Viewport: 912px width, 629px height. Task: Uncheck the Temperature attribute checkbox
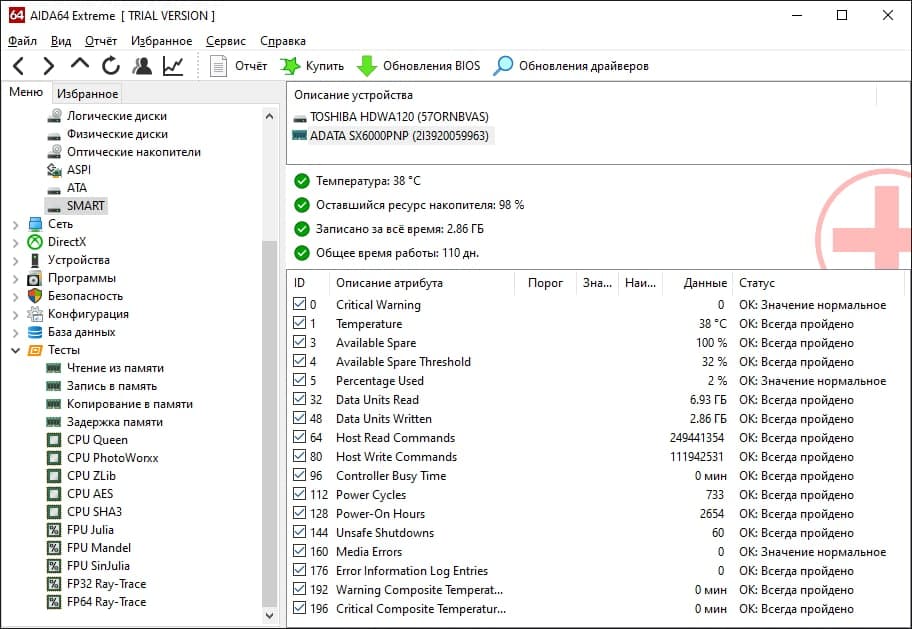click(x=300, y=323)
